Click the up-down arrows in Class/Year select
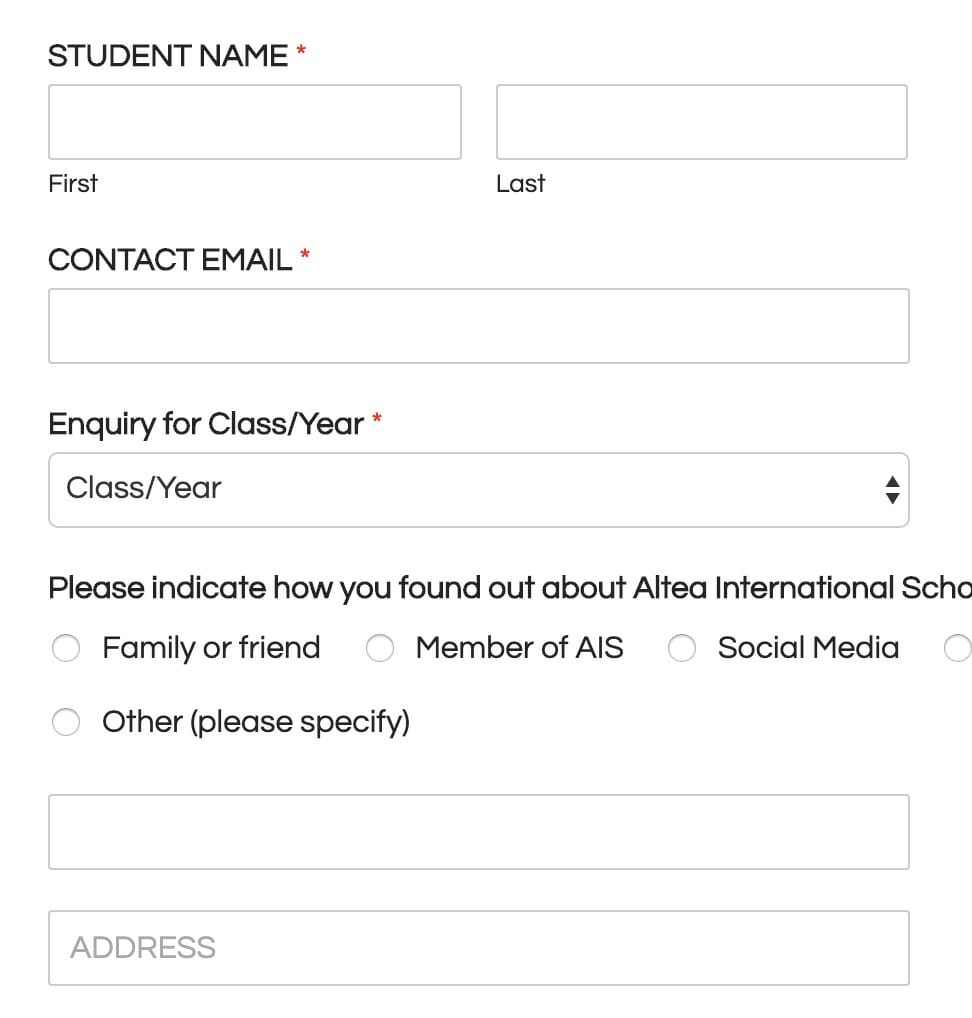Viewport: 972px width, 1018px height. tap(892, 490)
